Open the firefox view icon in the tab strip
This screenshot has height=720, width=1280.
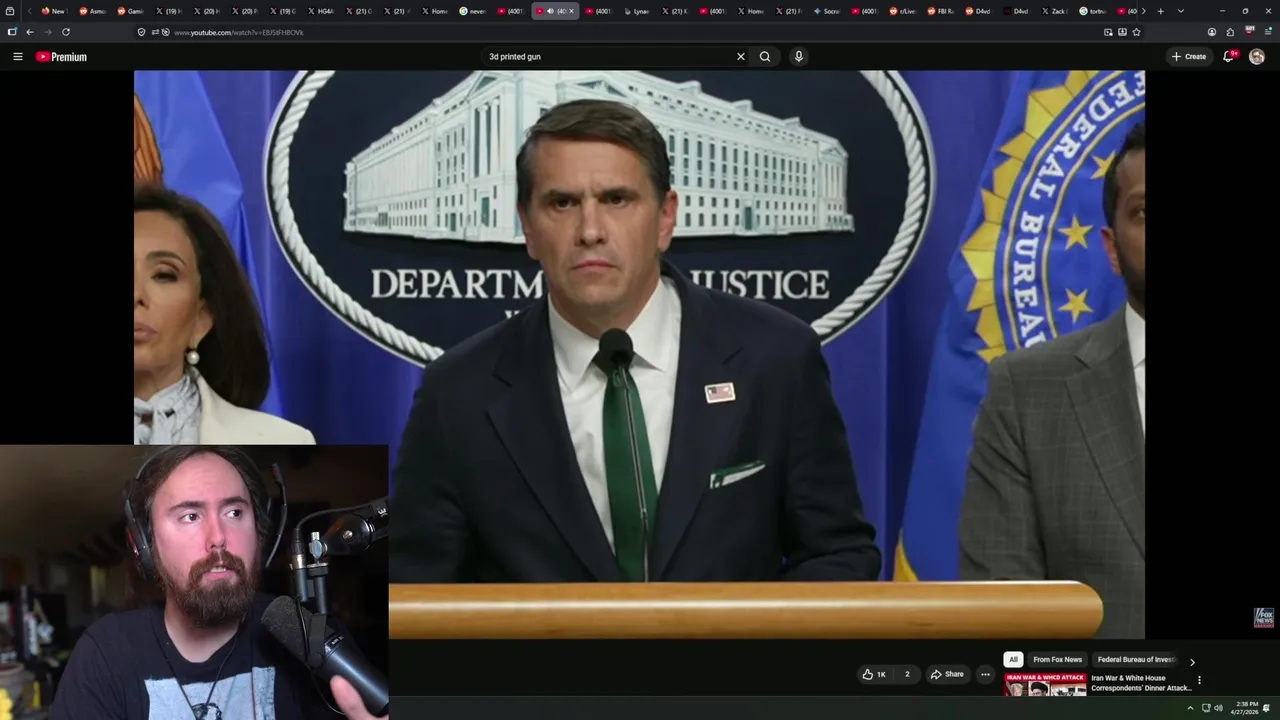(x=10, y=11)
